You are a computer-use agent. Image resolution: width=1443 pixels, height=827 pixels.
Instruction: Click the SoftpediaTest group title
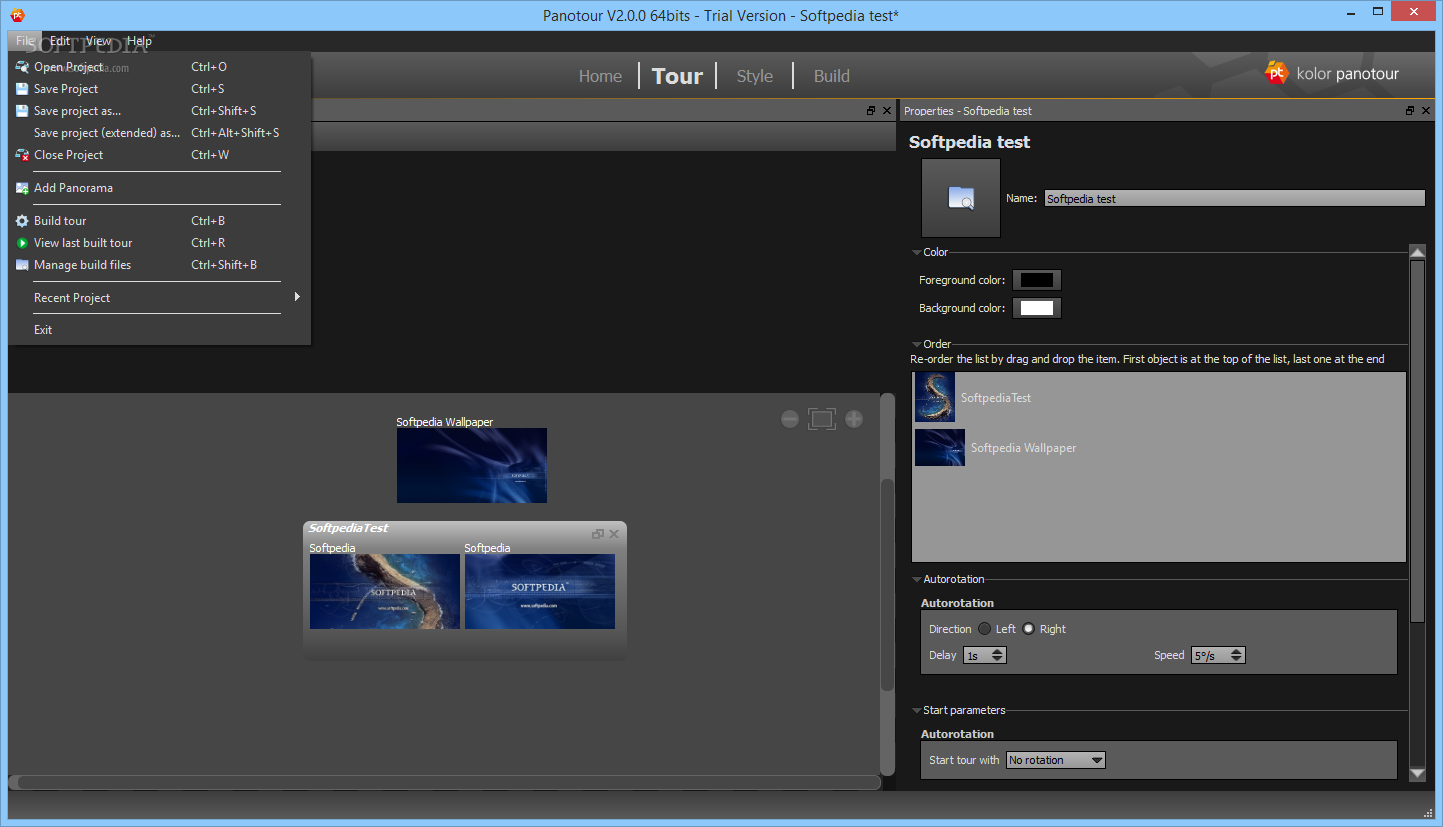coord(349,528)
